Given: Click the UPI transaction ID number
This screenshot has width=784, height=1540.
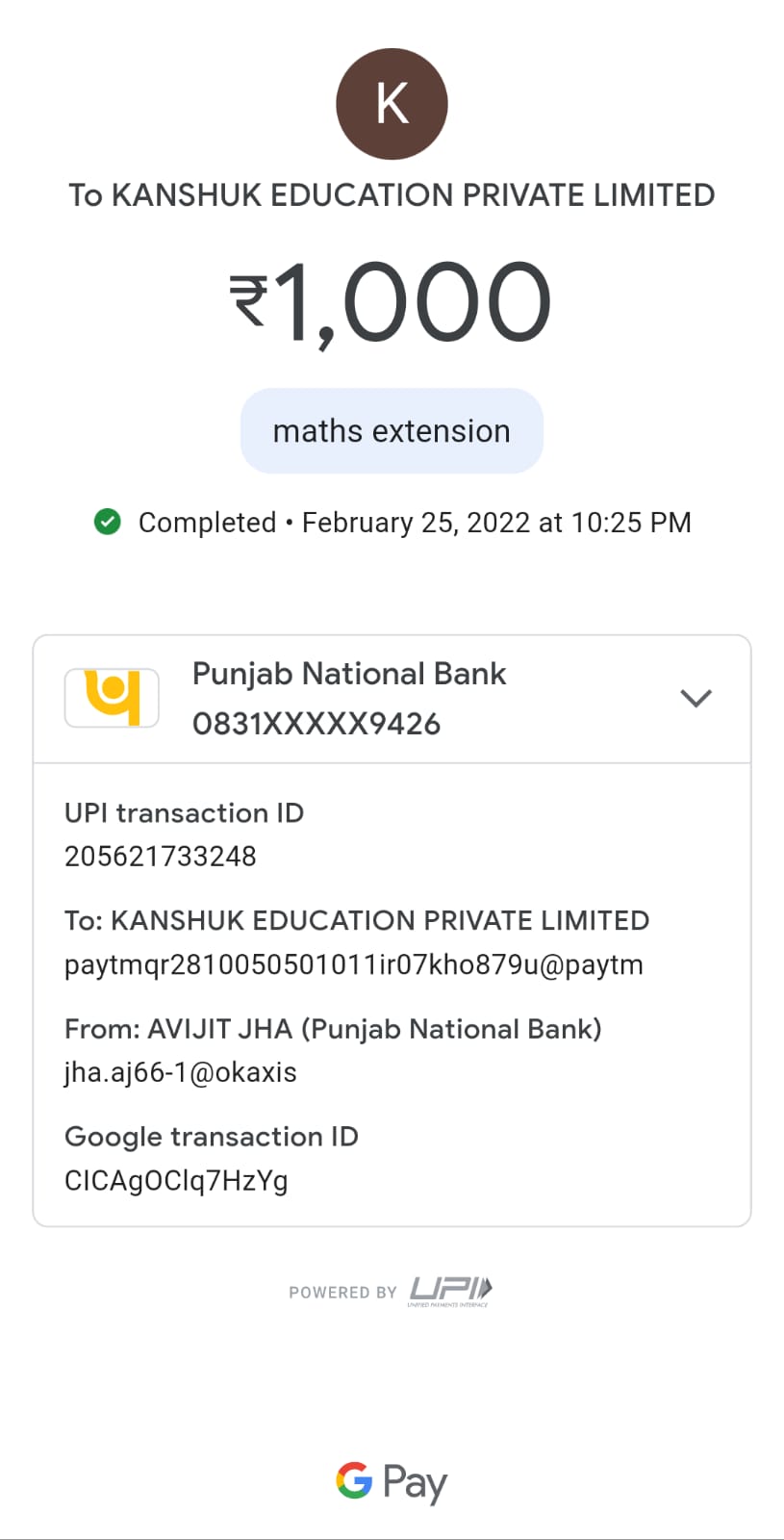Looking at the screenshot, I should (161, 857).
